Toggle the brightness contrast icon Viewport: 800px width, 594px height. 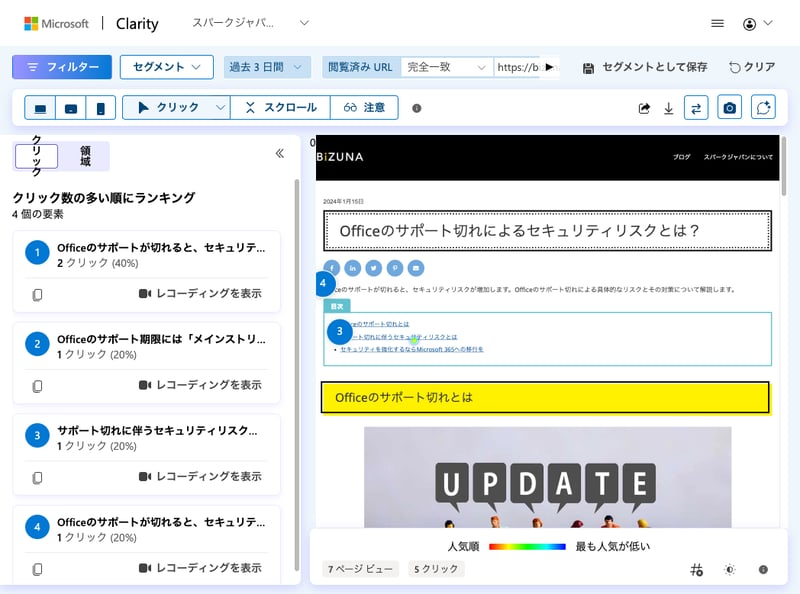tap(730, 570)
